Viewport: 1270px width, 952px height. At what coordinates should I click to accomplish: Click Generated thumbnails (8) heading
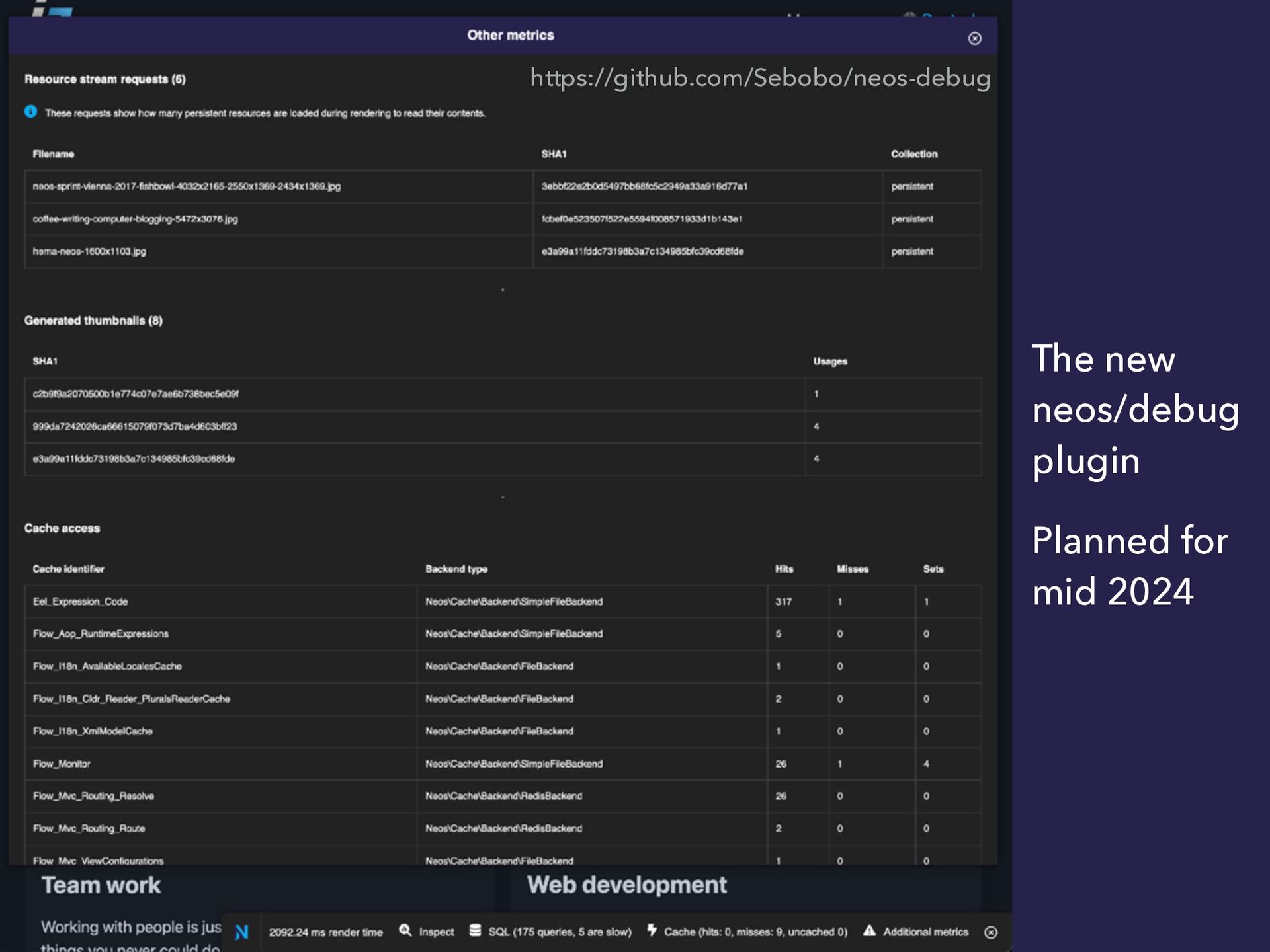[x=93, y=321]
